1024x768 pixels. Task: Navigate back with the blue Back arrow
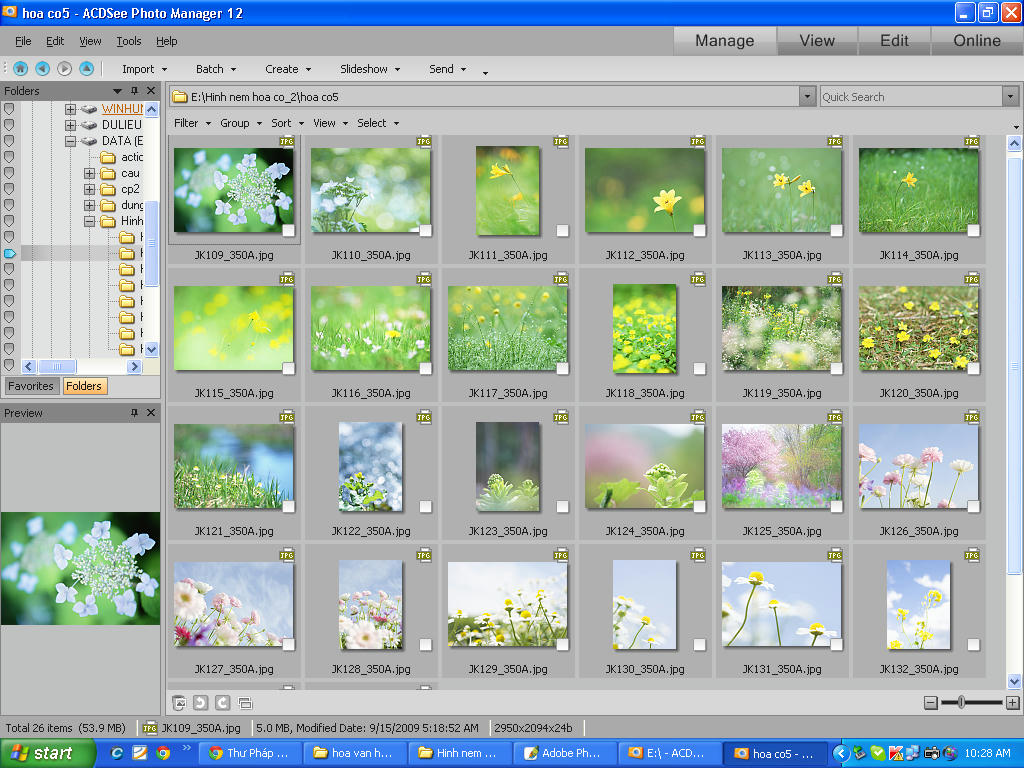tap(42, 69)
